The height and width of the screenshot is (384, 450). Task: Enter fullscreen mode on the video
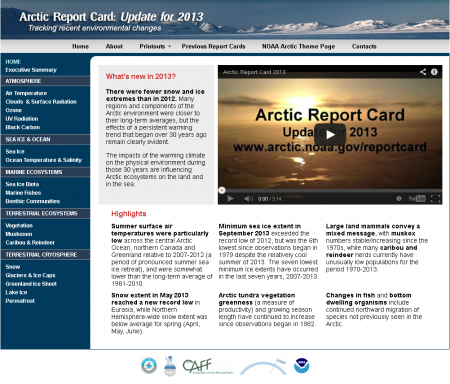tap(435, 199)
